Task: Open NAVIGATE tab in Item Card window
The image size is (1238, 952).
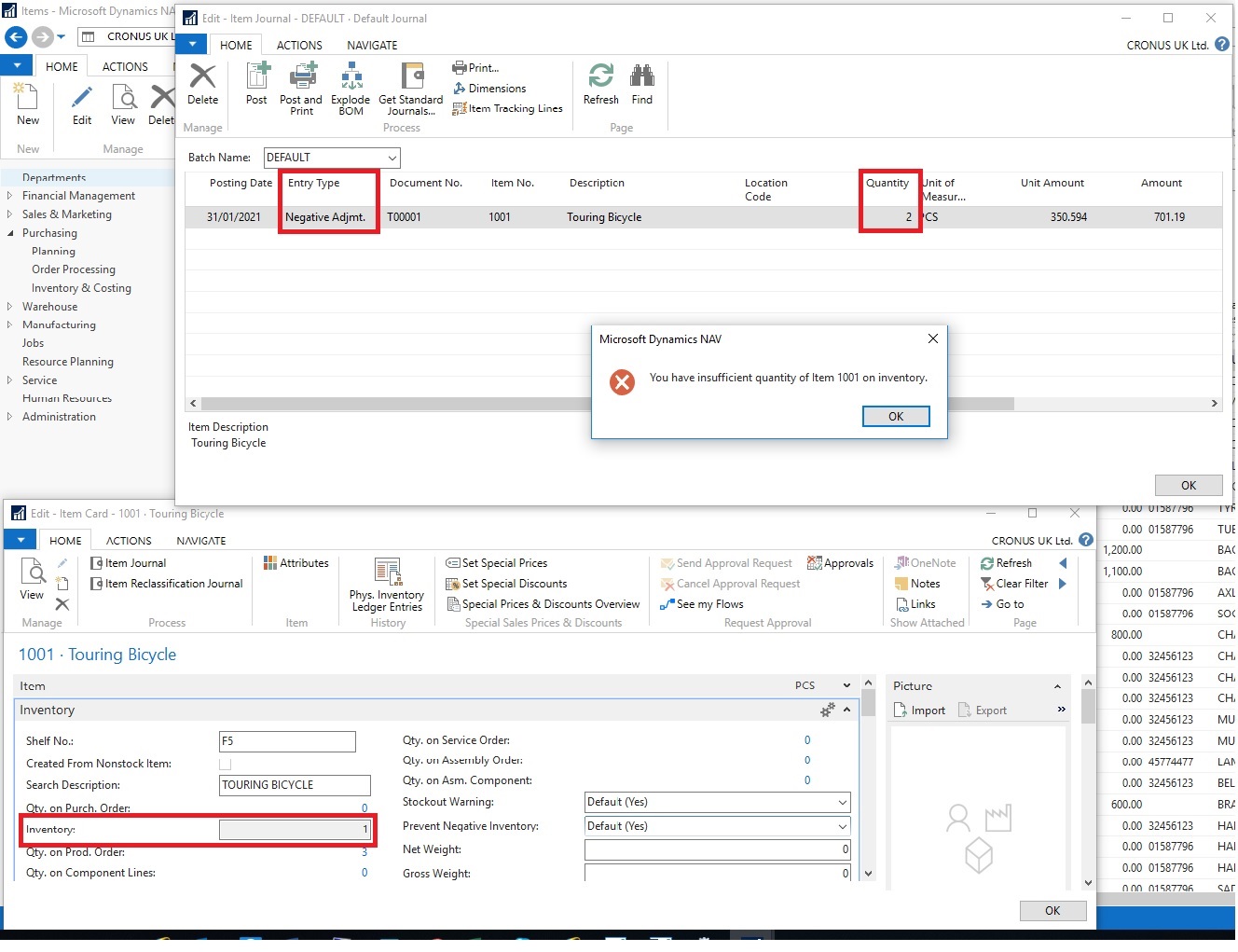Action: point(201,541)
